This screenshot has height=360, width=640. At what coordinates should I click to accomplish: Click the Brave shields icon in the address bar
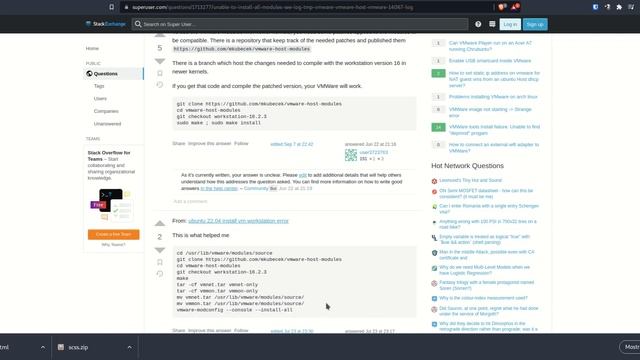coord(502,7)
